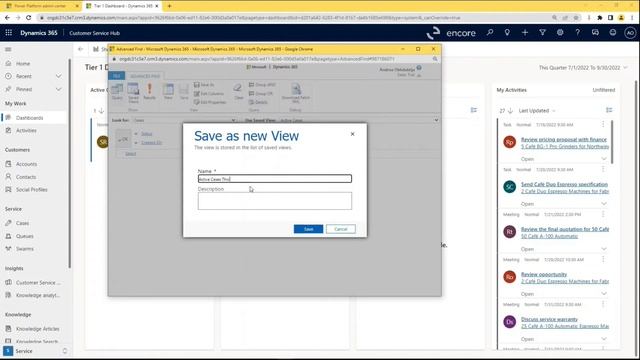This screenshot has width=640, height=360.
Task: Click Details in the Advanced Find ribbon
Action: point(258,102)
